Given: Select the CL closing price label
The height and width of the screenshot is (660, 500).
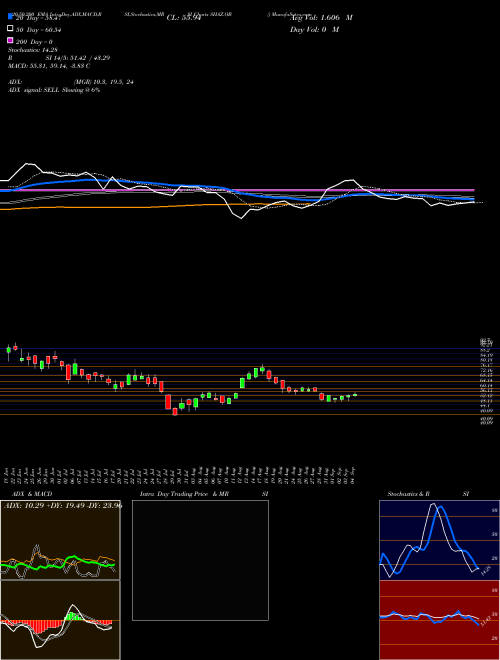Looking at the screenshot, I should coord(184,18).
